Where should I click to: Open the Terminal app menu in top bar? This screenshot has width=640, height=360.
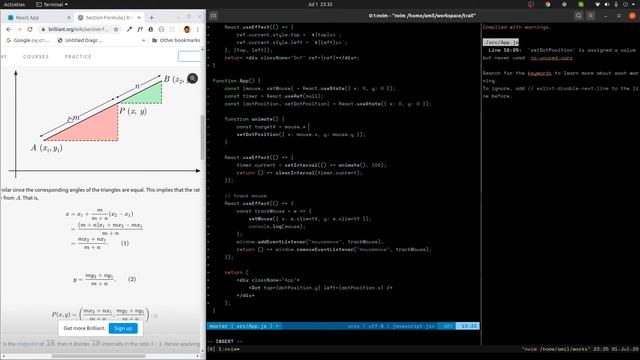(x=52, y=4)
